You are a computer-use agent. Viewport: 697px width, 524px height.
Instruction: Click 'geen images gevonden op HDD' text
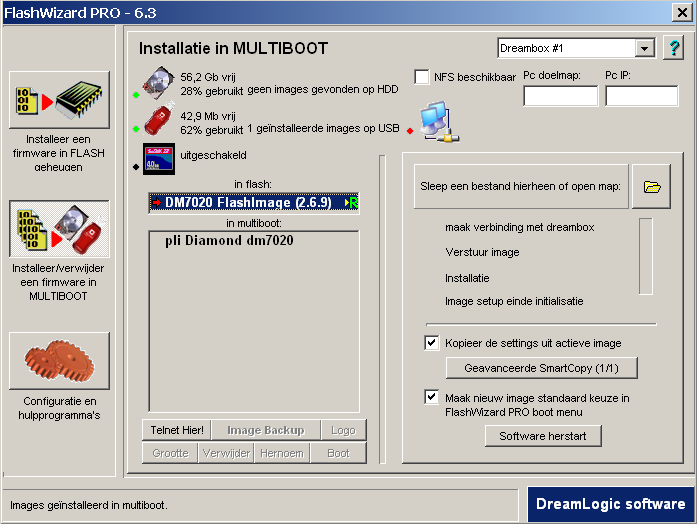pos(323,89)
